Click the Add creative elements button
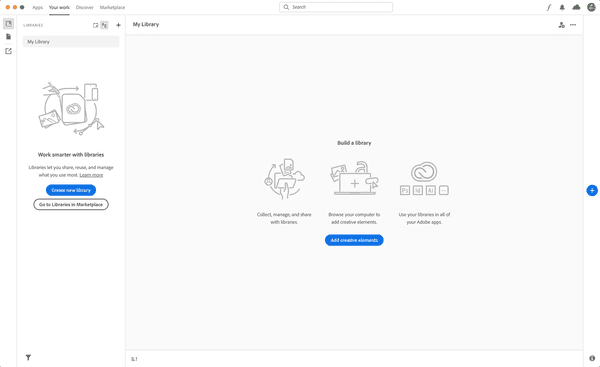The height and width of the screenshot is (367, 600). (x=354, y=240)
